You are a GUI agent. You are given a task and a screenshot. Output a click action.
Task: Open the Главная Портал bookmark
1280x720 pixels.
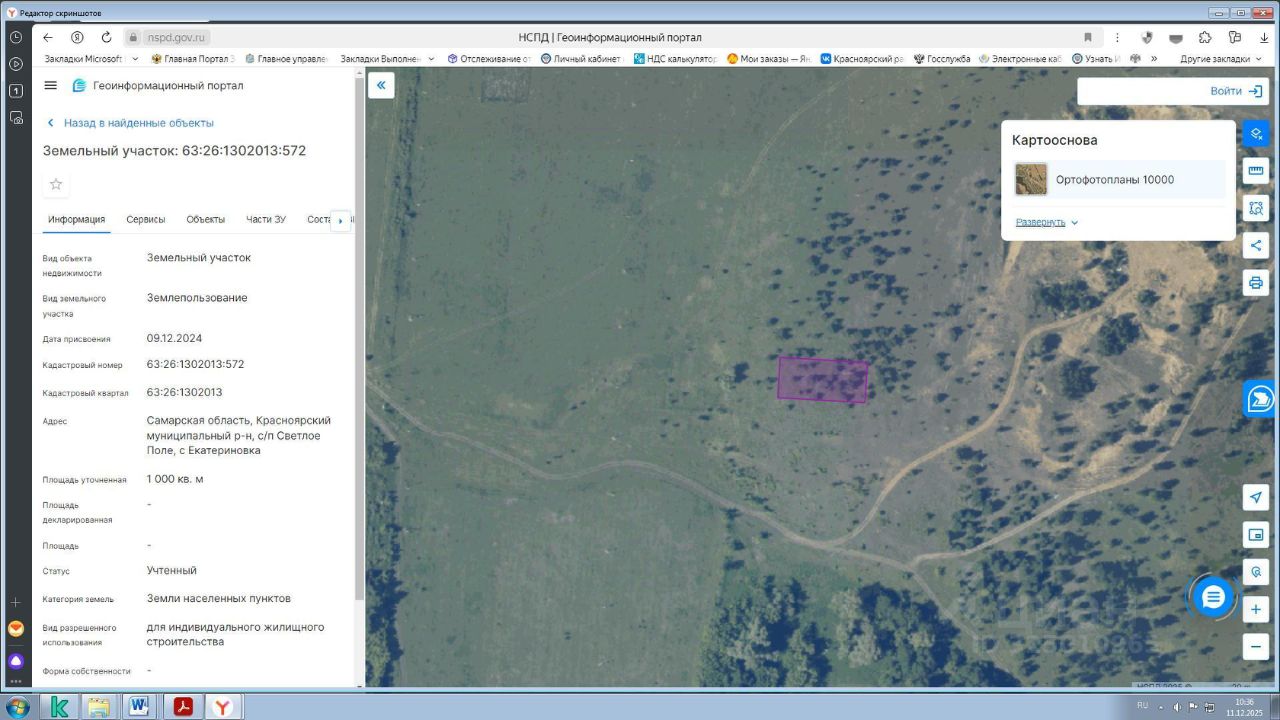pos(192,59)
